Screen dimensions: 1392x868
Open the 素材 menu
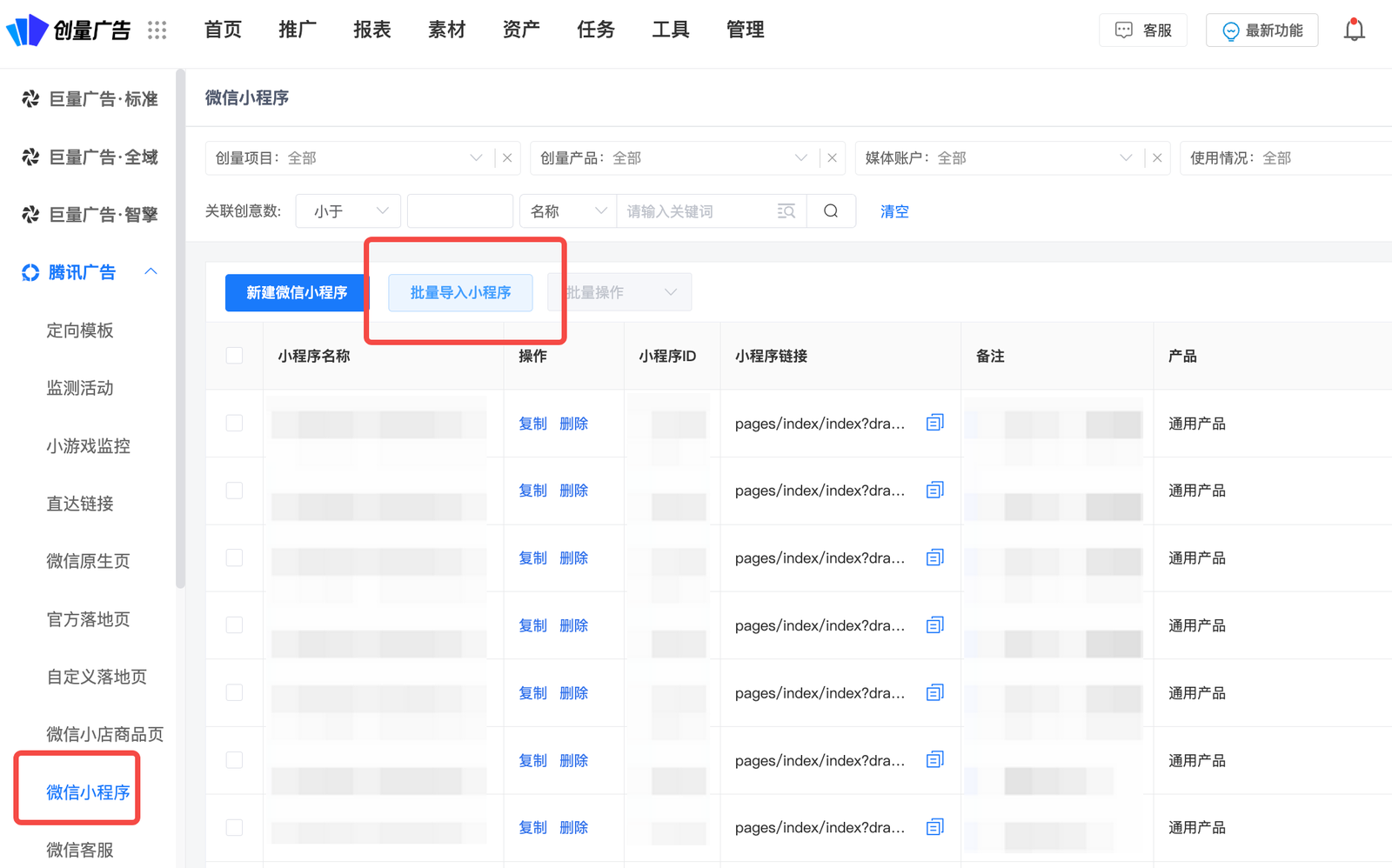pyautogui.click(x=447, y=30)
